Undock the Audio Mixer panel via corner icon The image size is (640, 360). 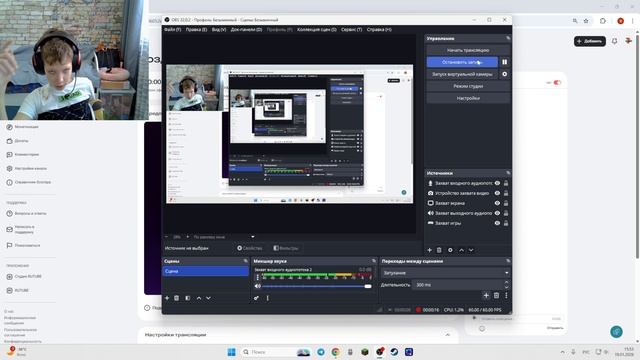373,261
